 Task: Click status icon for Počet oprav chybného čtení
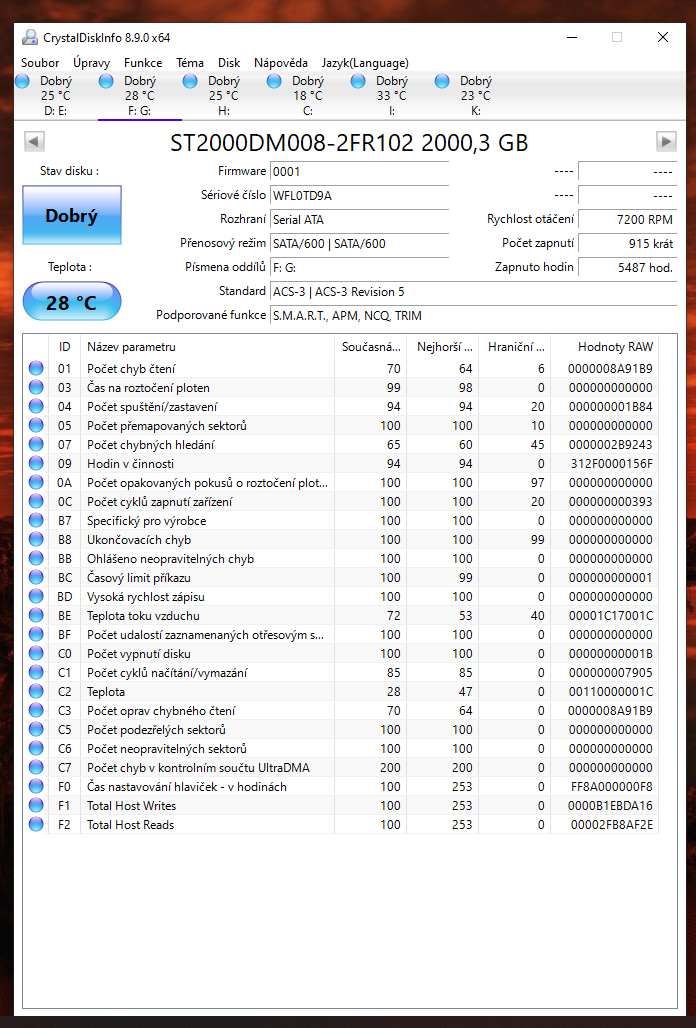[36, 711]
